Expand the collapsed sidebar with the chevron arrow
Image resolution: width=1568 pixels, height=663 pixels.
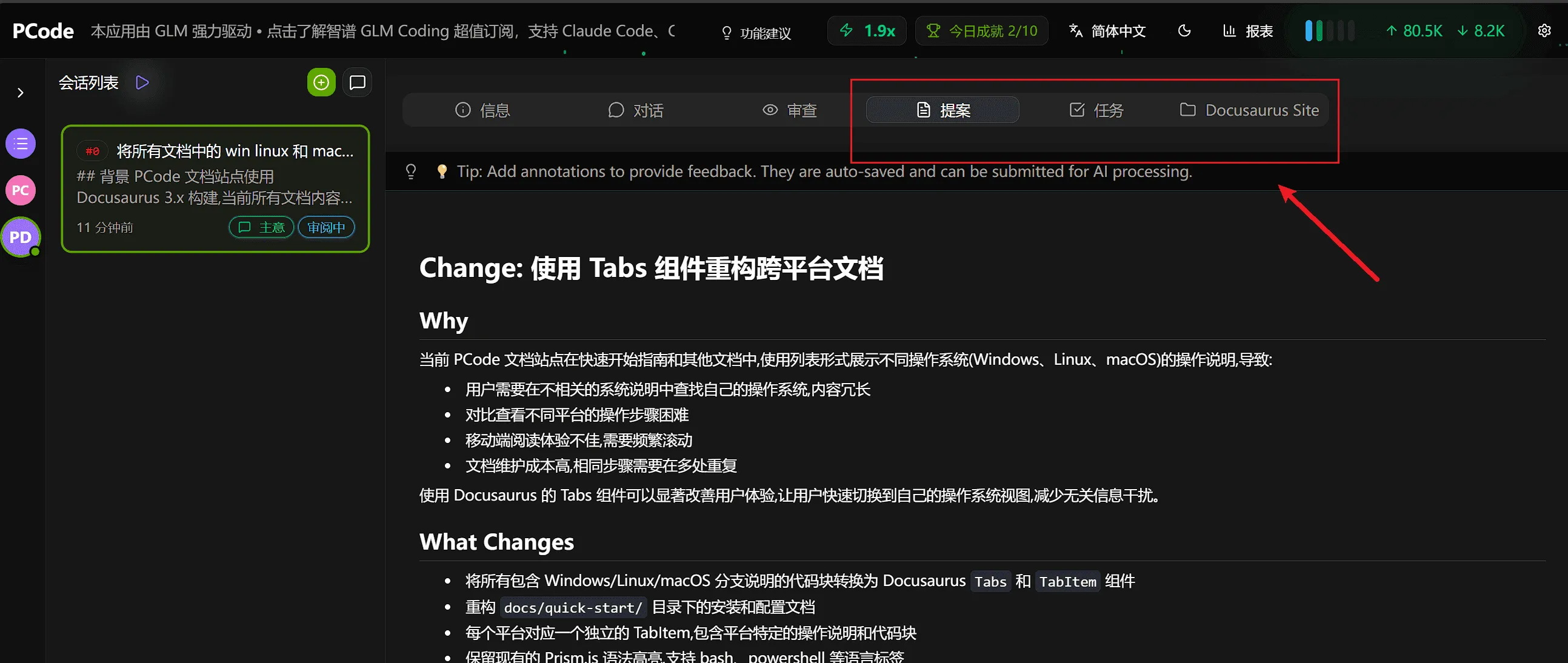pyautogui.click(x=20, y=93)
